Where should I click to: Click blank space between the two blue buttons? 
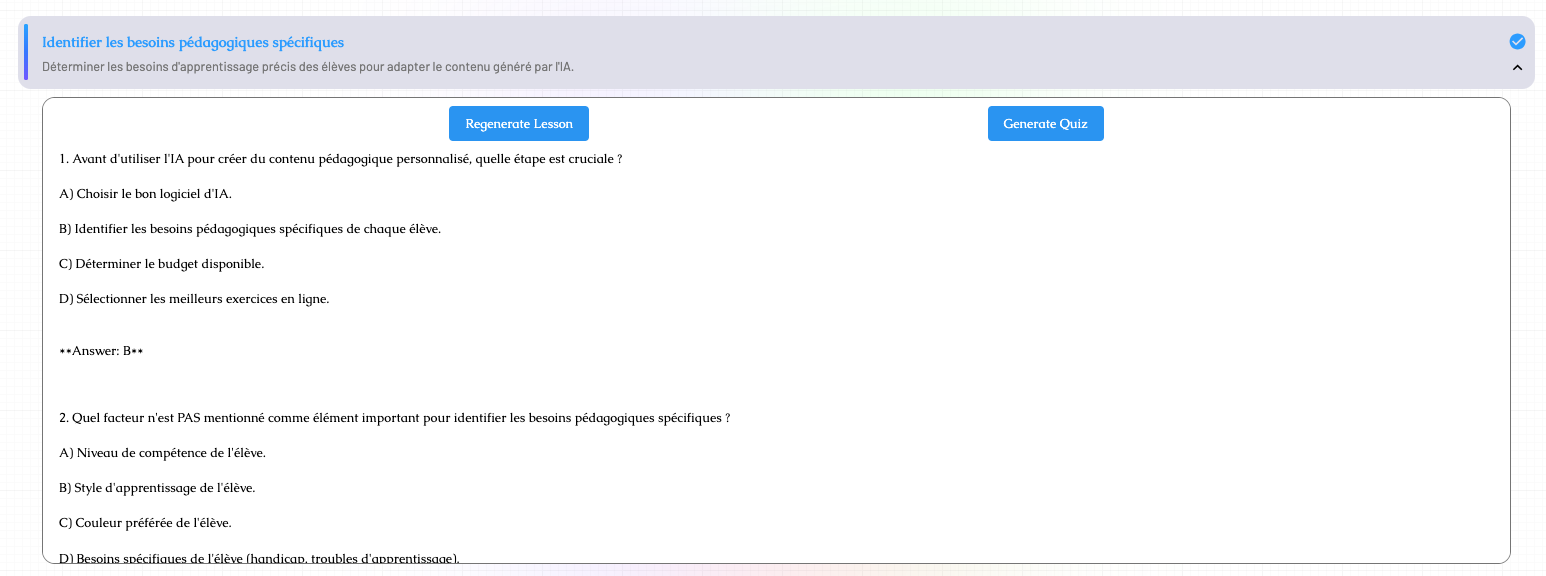[x=788, y=124]
